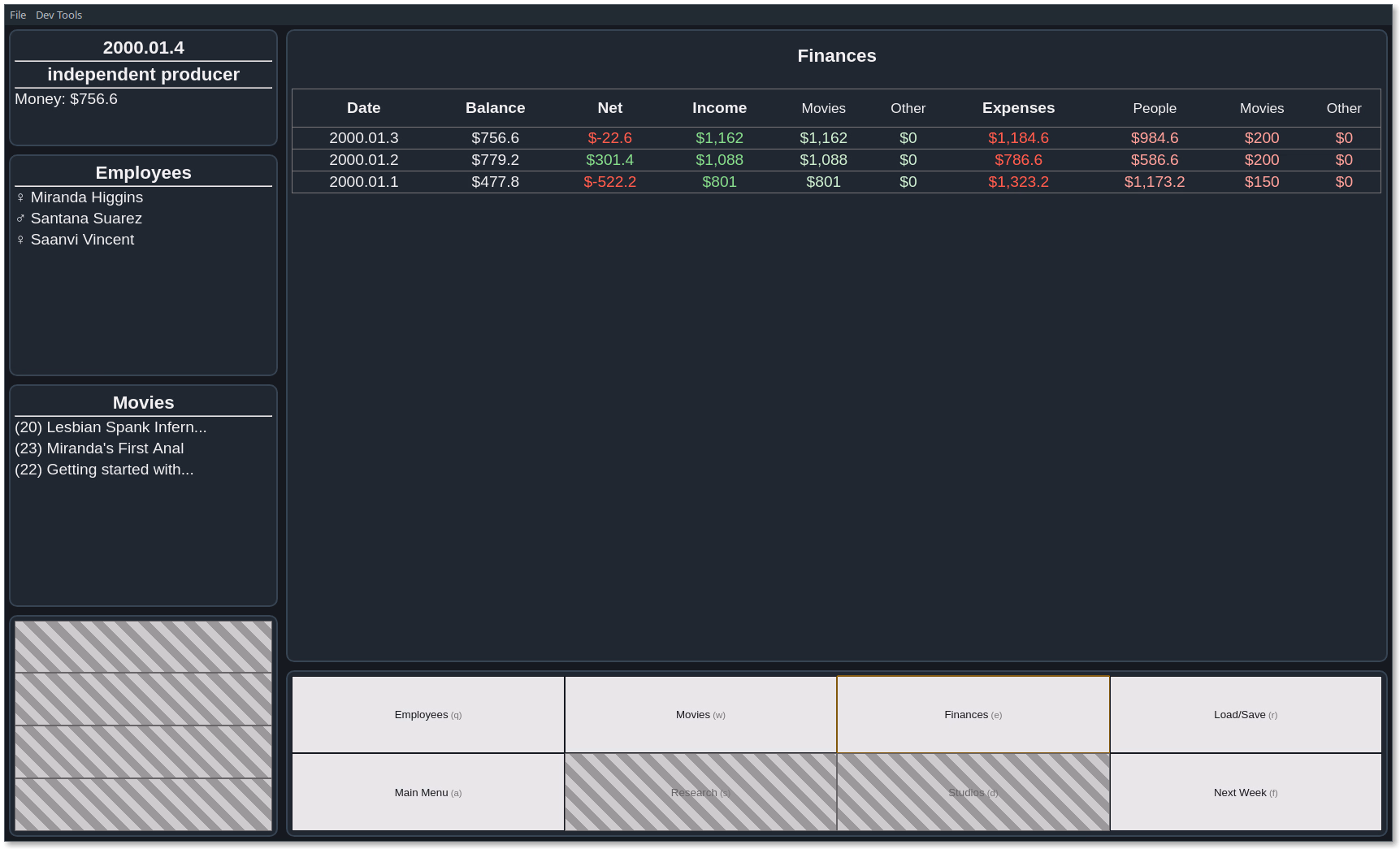Open the movie Getting started with...
Viewport: 1400px width, 849px height.
coord(104,470)
